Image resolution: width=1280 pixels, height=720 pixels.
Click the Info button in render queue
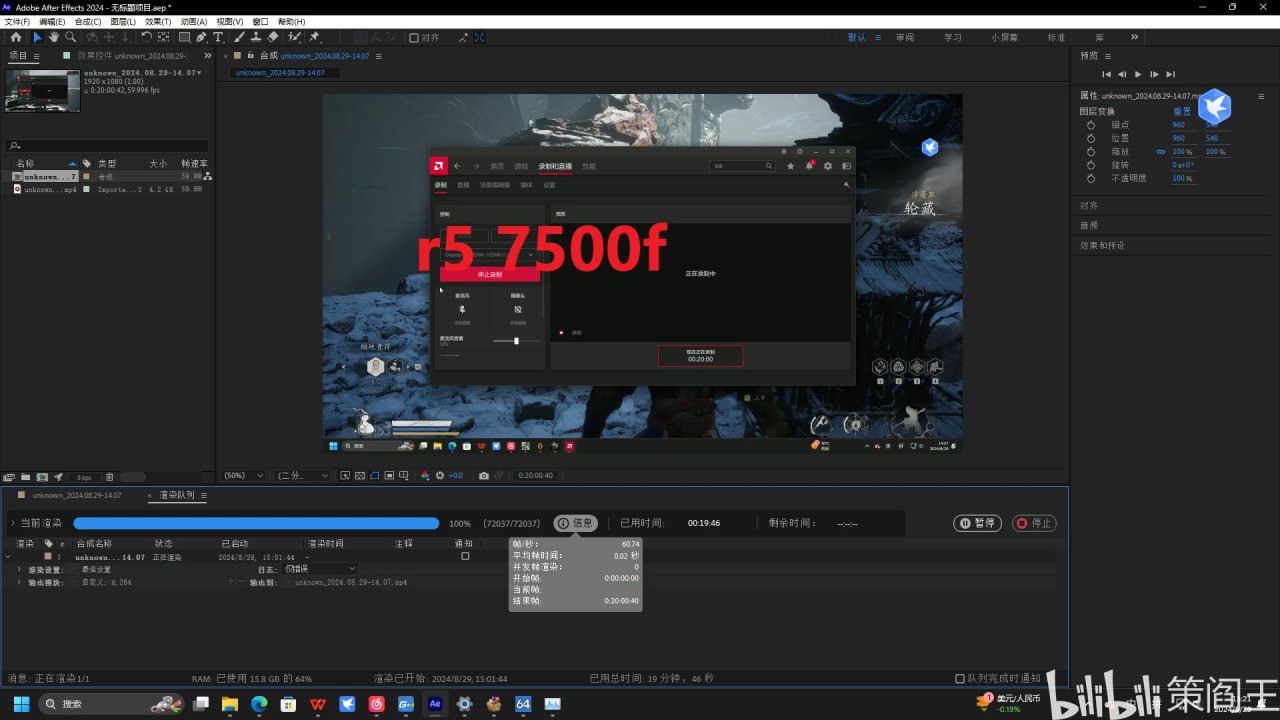tap(576, 523)
